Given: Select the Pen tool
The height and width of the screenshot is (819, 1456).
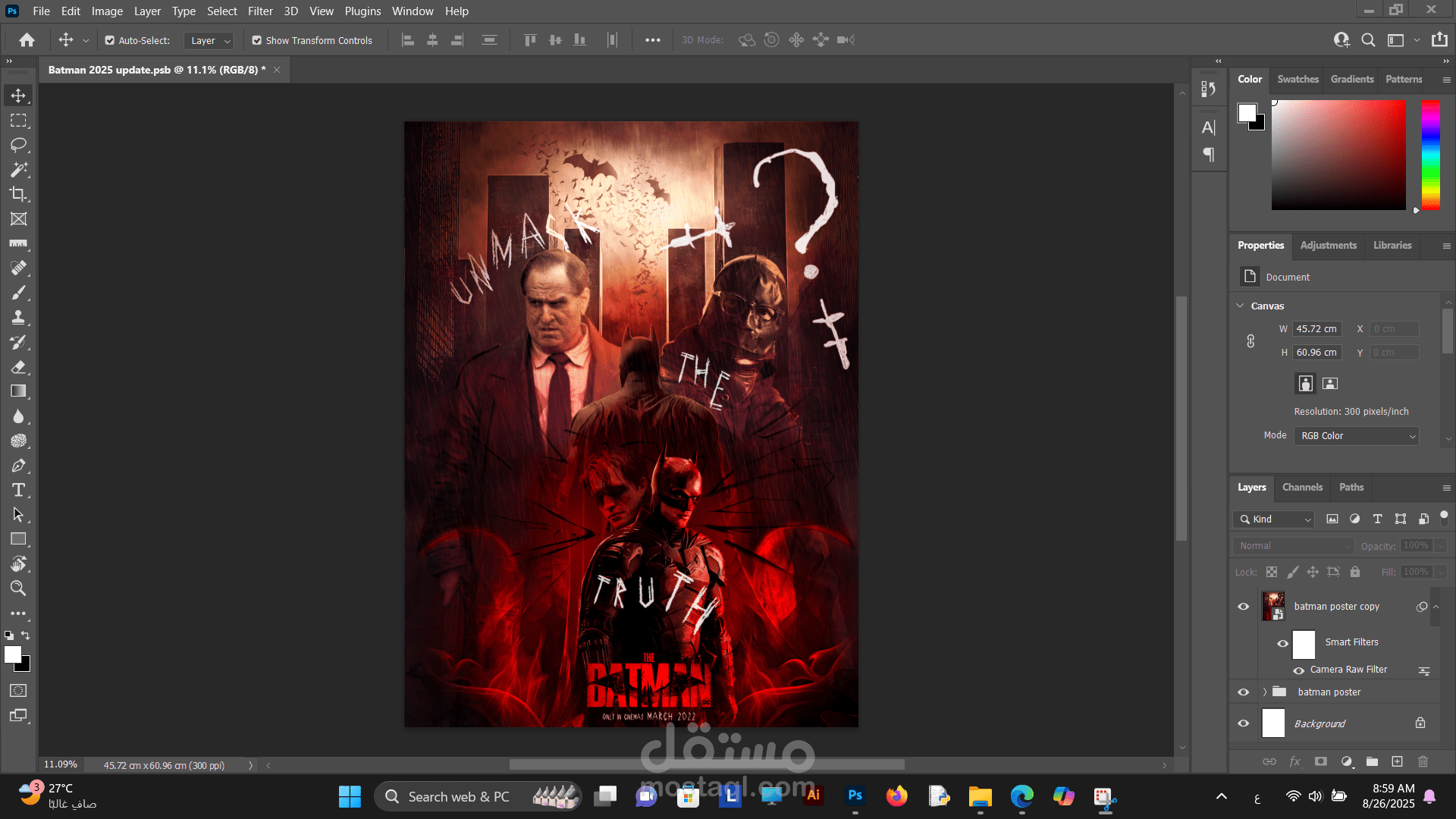Looking at the screenshot, I should click(x=18, y=466).
